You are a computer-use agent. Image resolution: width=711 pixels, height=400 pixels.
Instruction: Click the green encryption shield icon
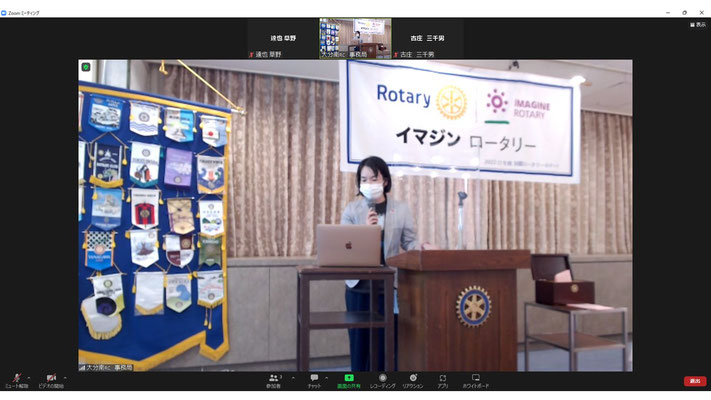point(86,67)
